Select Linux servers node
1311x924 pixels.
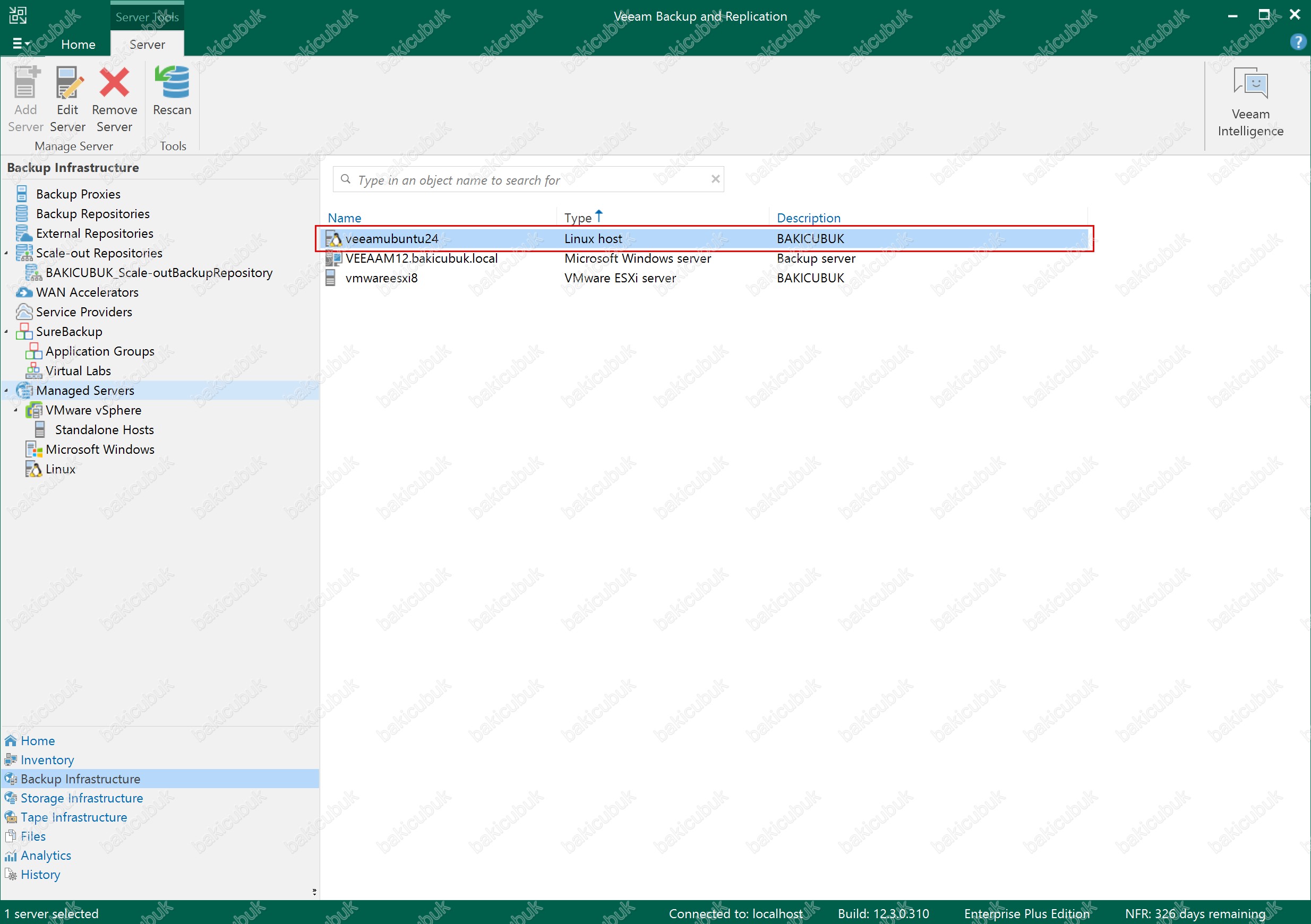(x=60, y=469)
